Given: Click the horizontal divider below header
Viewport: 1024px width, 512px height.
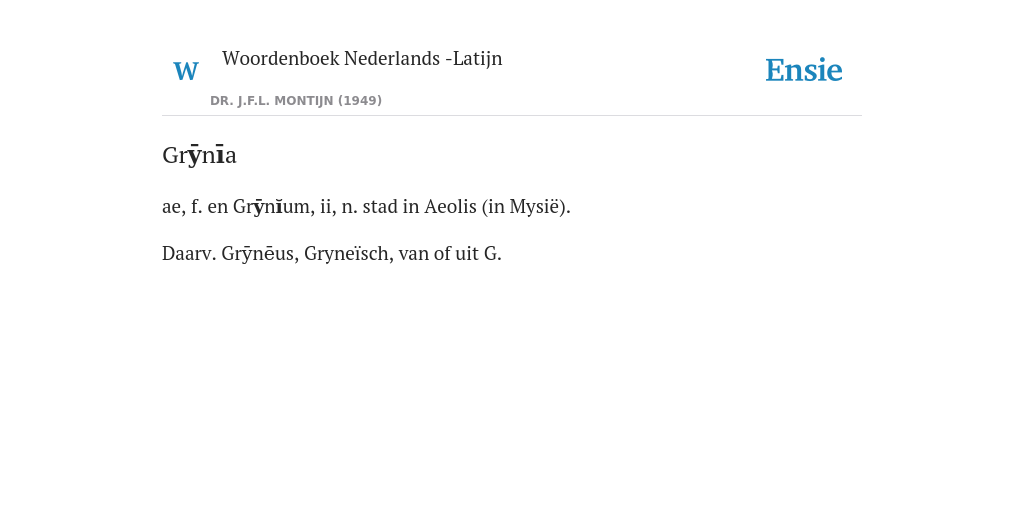Looking at the screenshot, I should (512, 116).
